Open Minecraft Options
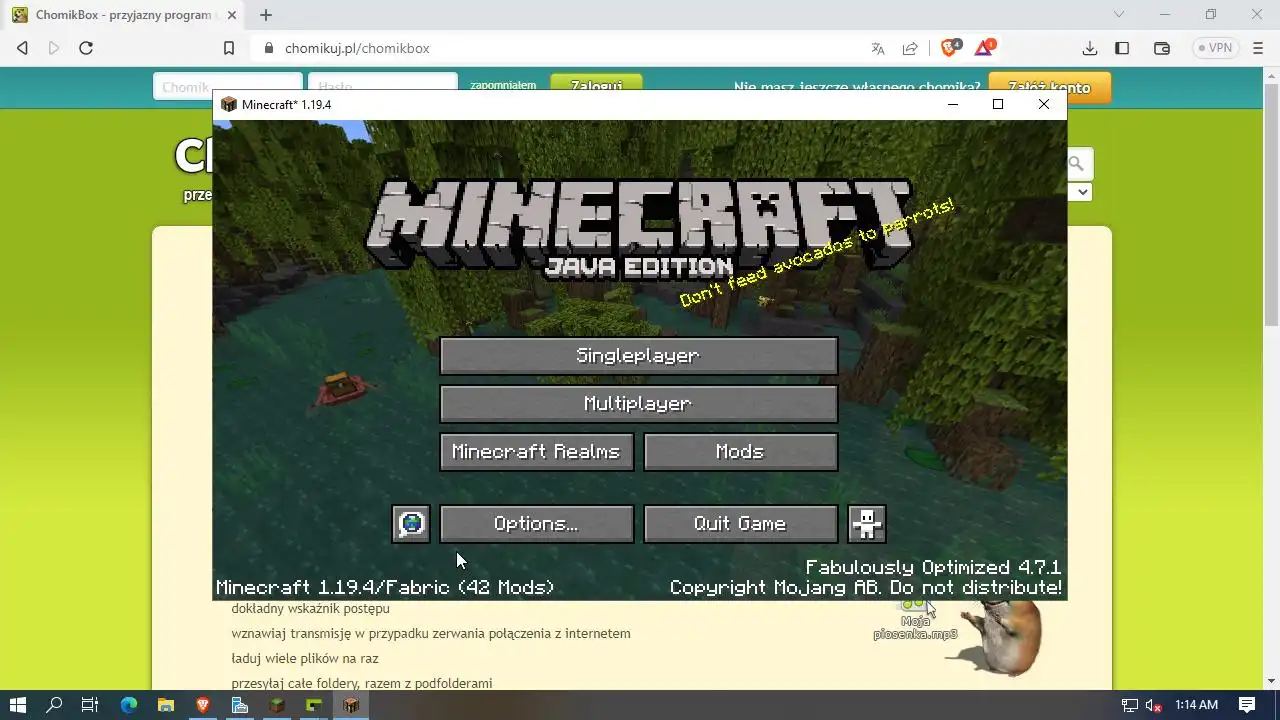 [x=536, y=524]
